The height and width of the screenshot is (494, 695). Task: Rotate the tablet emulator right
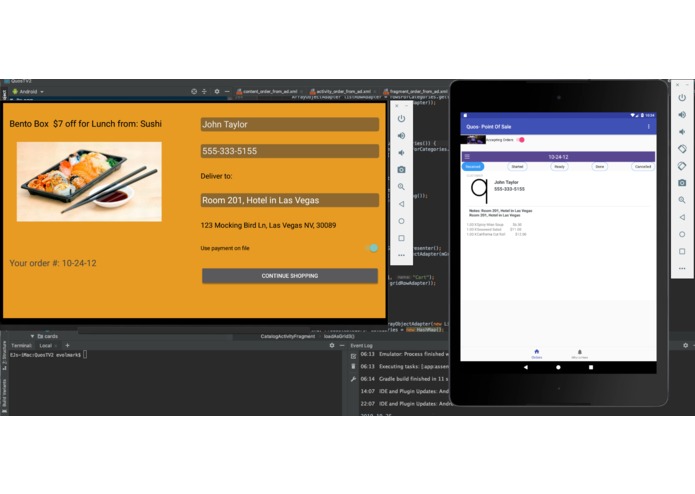click(682, 166)
